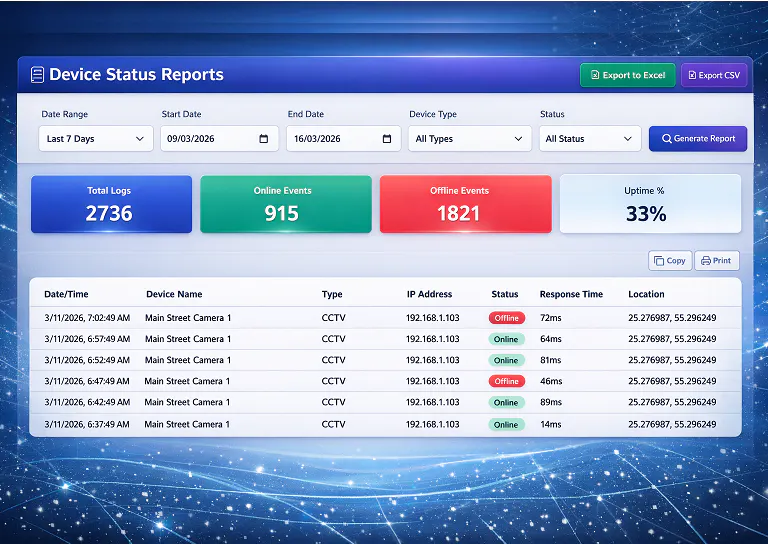Open the Start Date calendar picker icon
Image resolution: width=768 pixels, height=544 pixels.
264,139
